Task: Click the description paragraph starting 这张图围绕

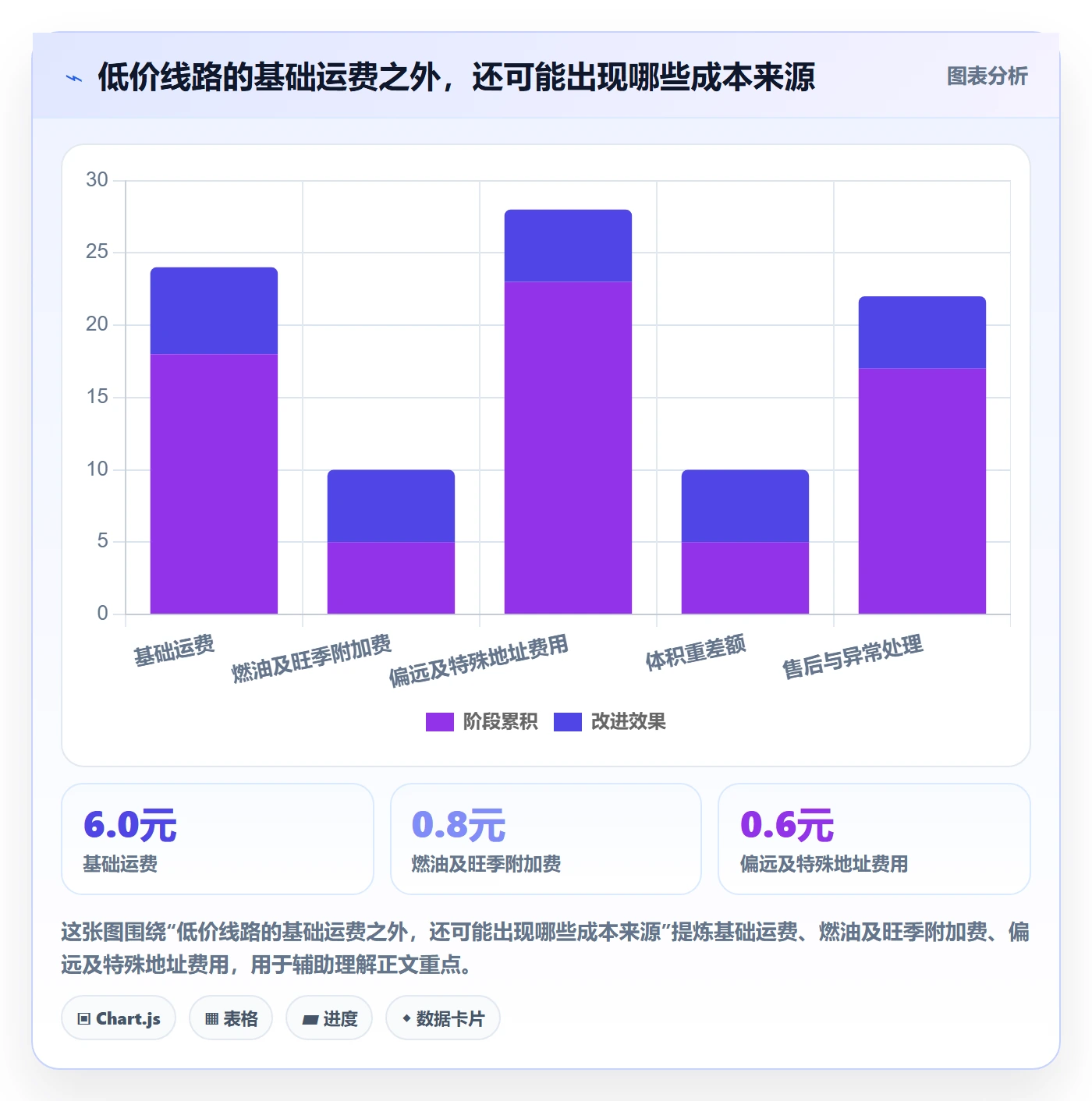Action: [546, 948]
